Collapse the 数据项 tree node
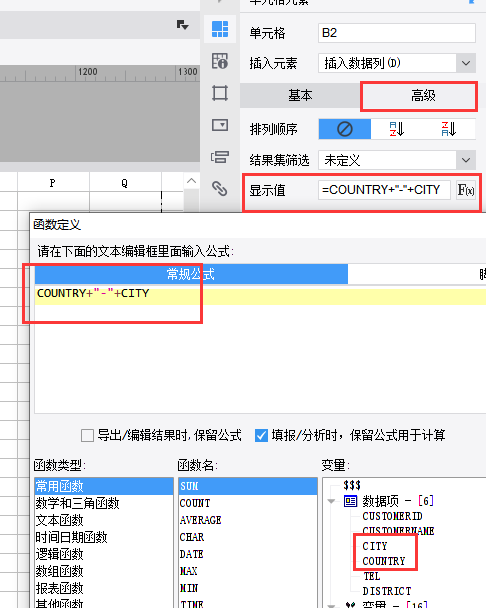This screenshot has width=486, height=608. 331,501
